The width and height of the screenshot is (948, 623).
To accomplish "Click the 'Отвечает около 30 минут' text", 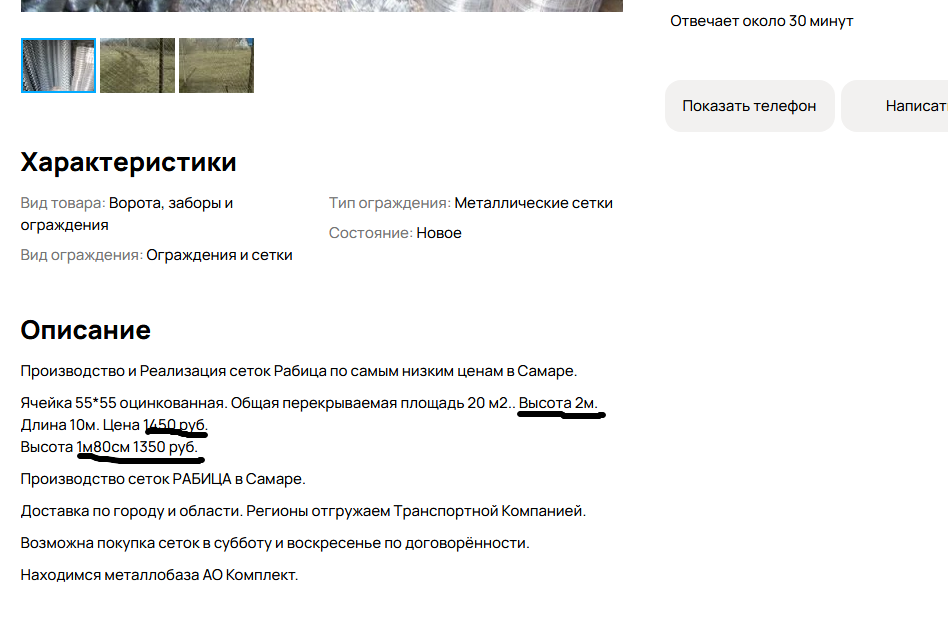I will [x=761, y=21].
